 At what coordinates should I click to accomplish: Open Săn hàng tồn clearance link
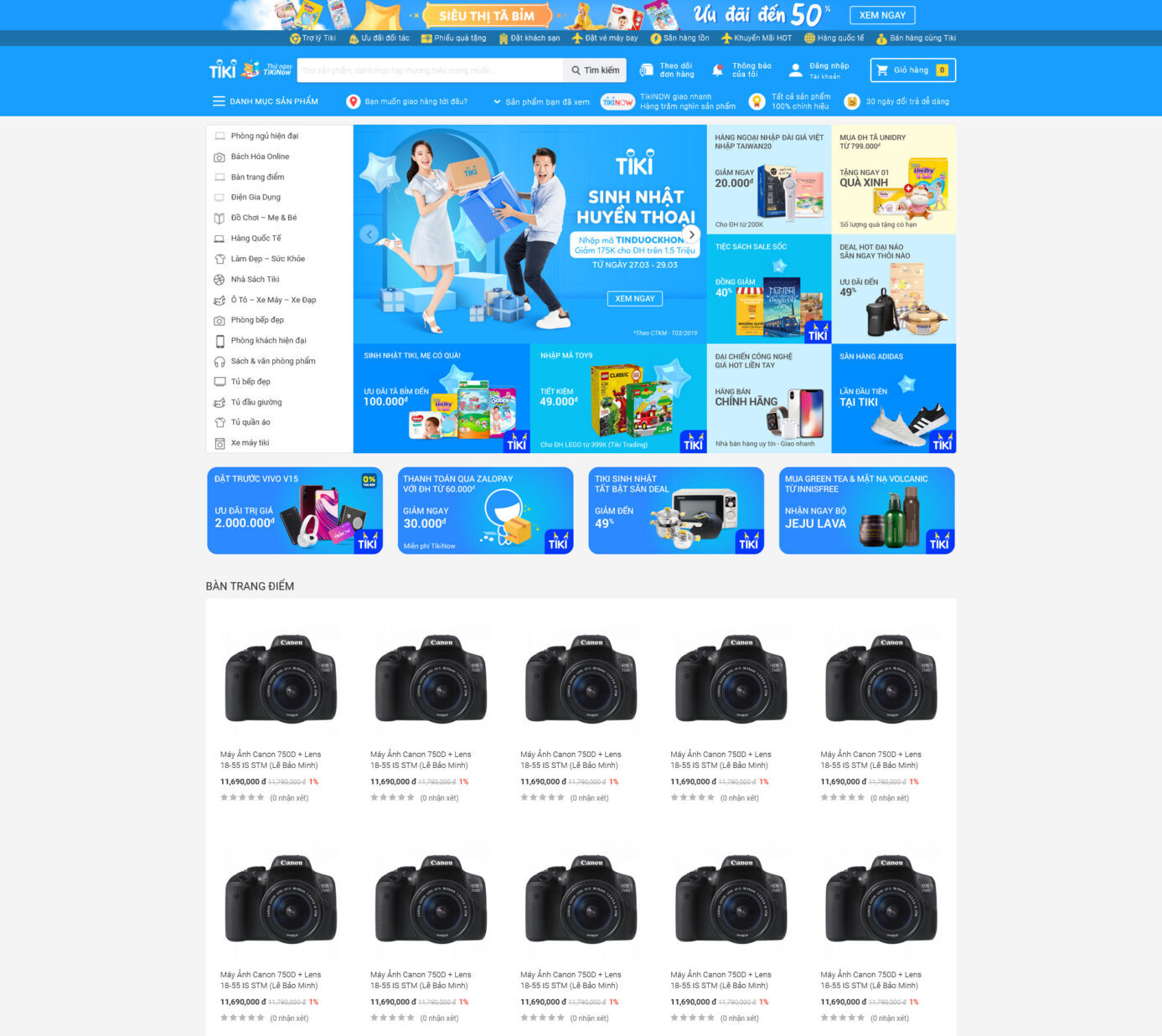679,38
